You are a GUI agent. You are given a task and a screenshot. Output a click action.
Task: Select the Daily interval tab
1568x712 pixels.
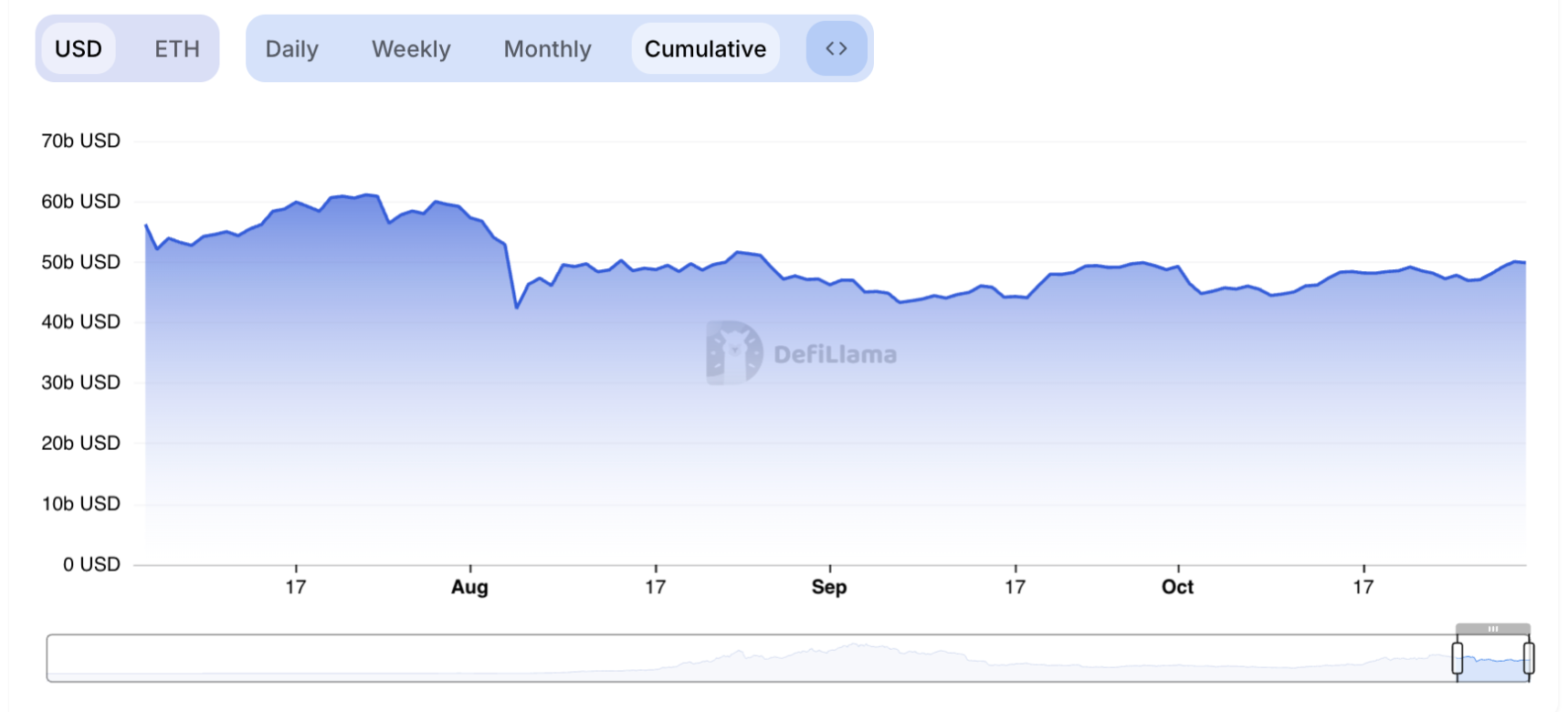click(x=291, y=48)
